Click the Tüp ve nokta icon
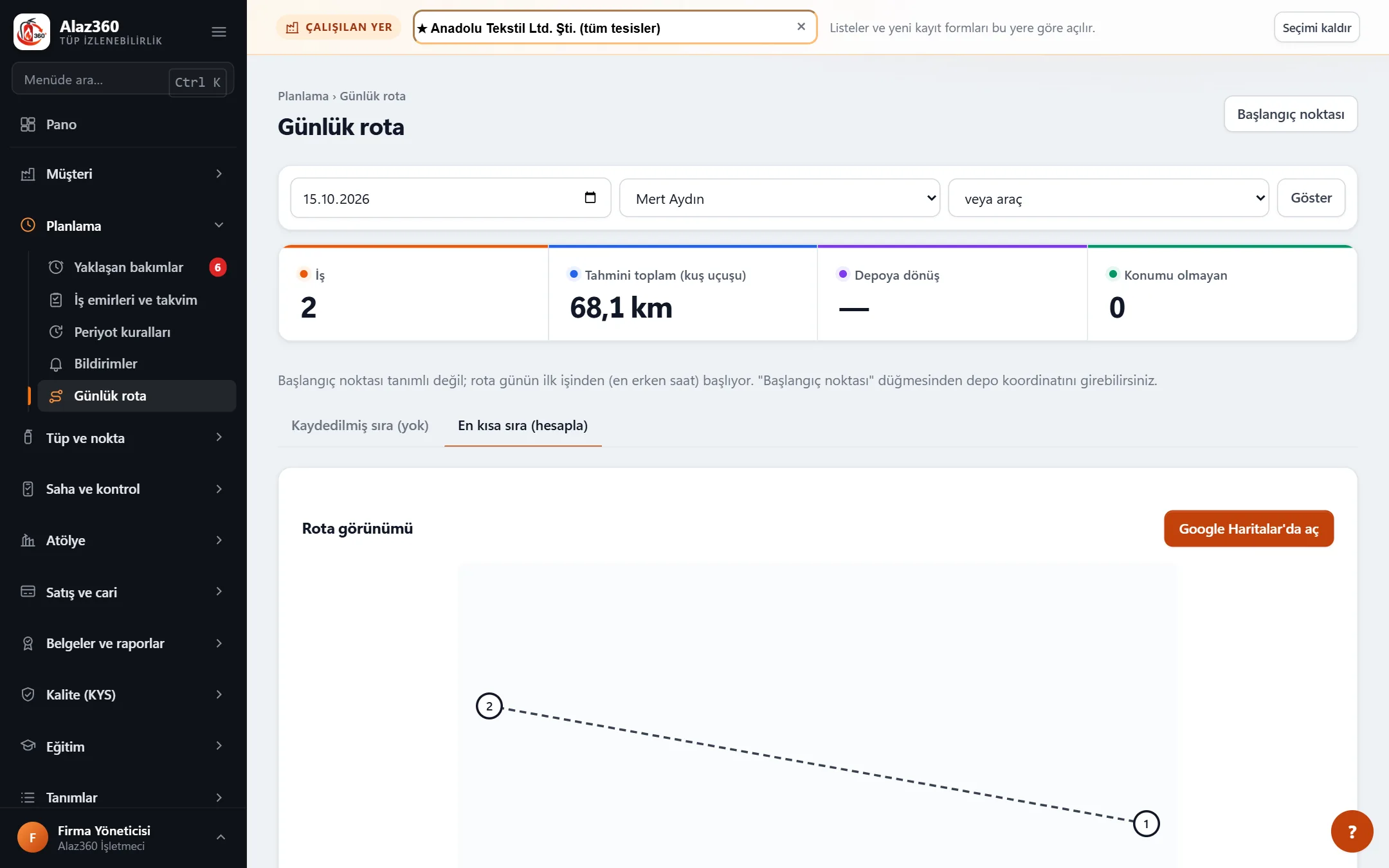Screen dimensions: 1389x868 click(28, 438)
